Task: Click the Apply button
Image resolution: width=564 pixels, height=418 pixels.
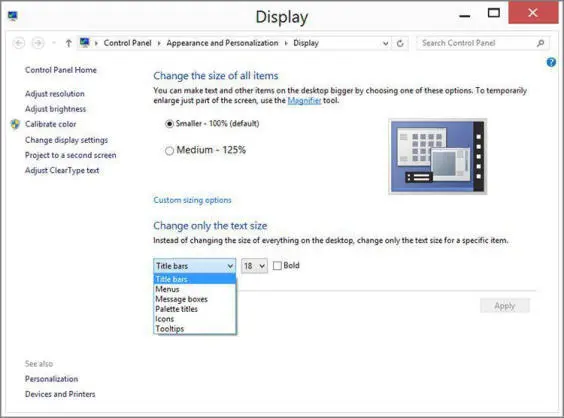Action: (x=505, y=306)
